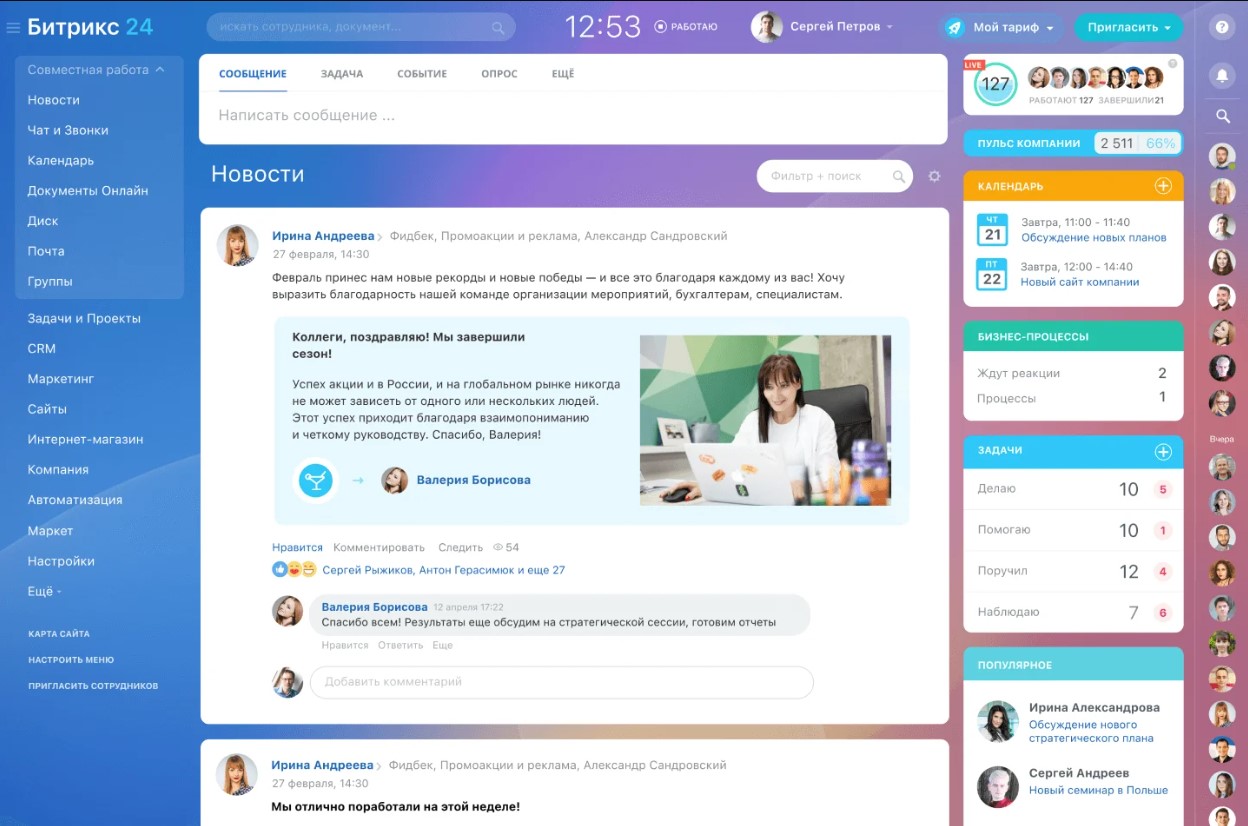
Task: Open the help question mark icon
Action: (x=1221, y=28)
